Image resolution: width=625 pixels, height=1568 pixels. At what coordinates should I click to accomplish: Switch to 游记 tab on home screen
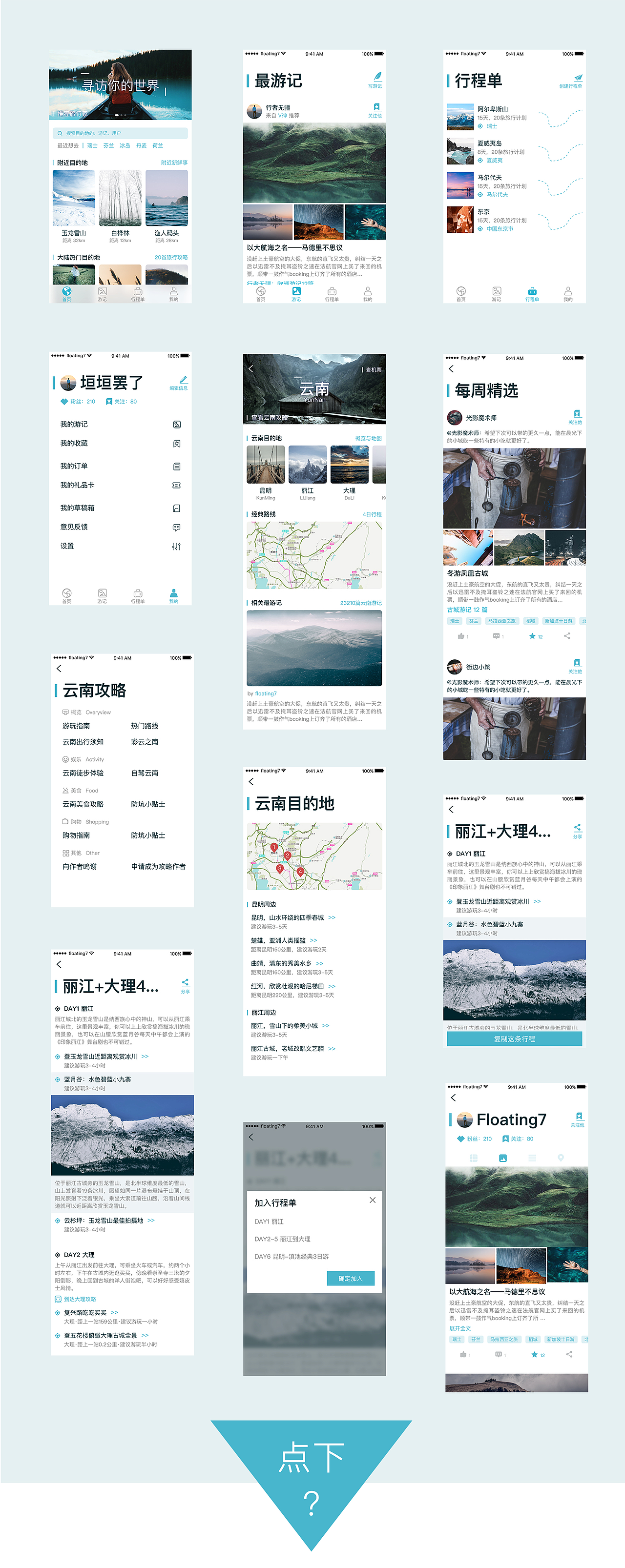click(x=103, y=295)
